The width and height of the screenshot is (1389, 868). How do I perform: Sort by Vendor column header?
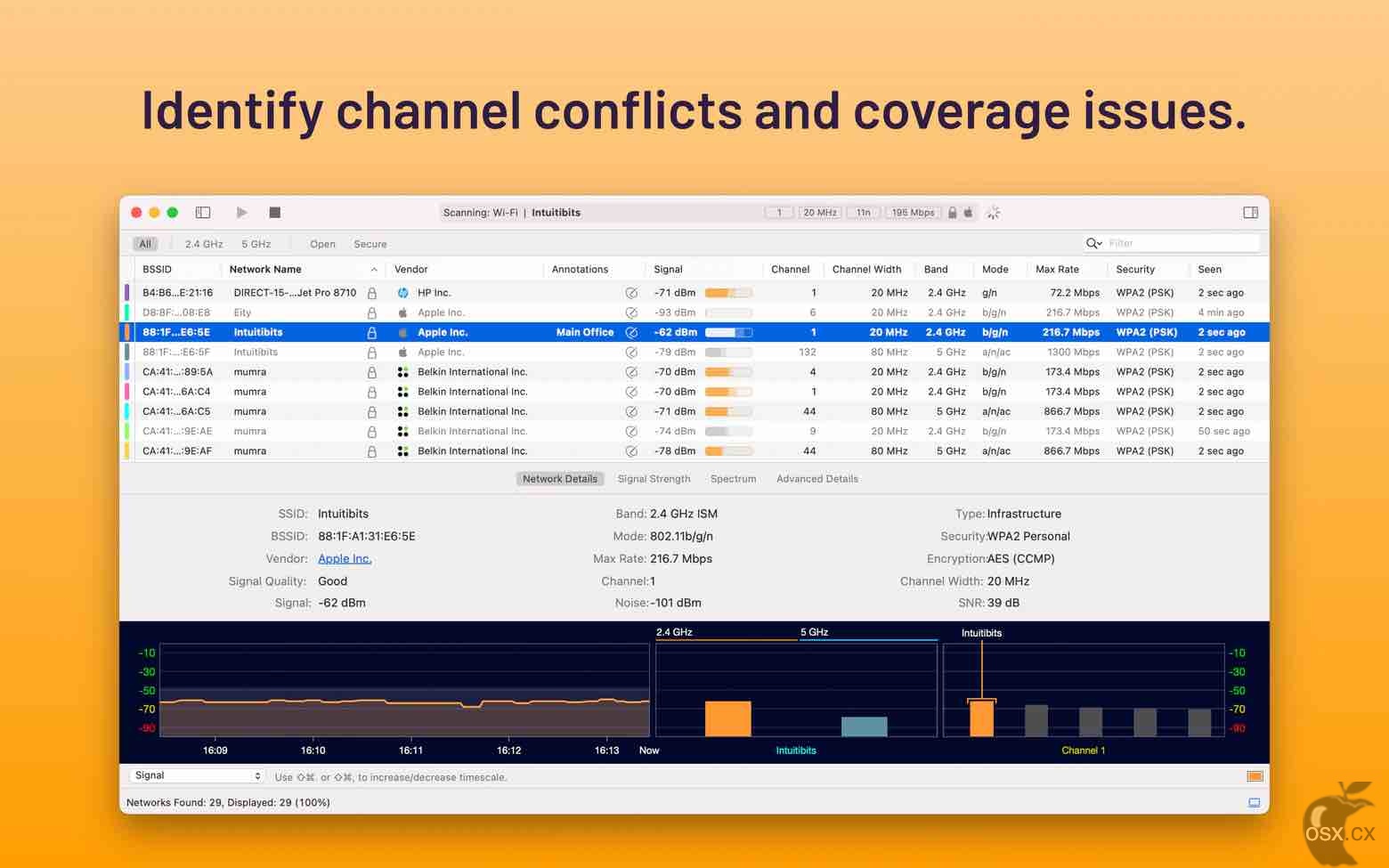[411, 270]
